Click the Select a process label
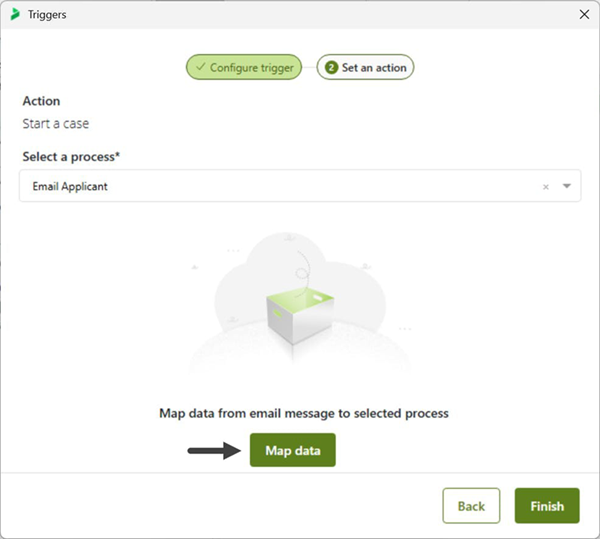Image resolution: width=600 pixels, height=539 pixels. [71, 157]
